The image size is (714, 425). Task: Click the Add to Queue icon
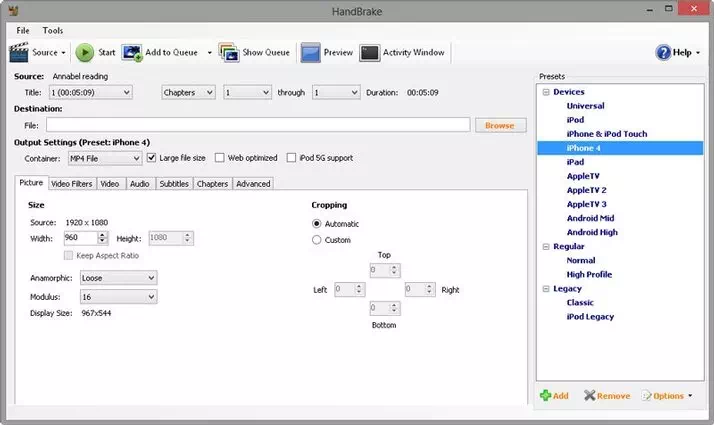[132, 52]
